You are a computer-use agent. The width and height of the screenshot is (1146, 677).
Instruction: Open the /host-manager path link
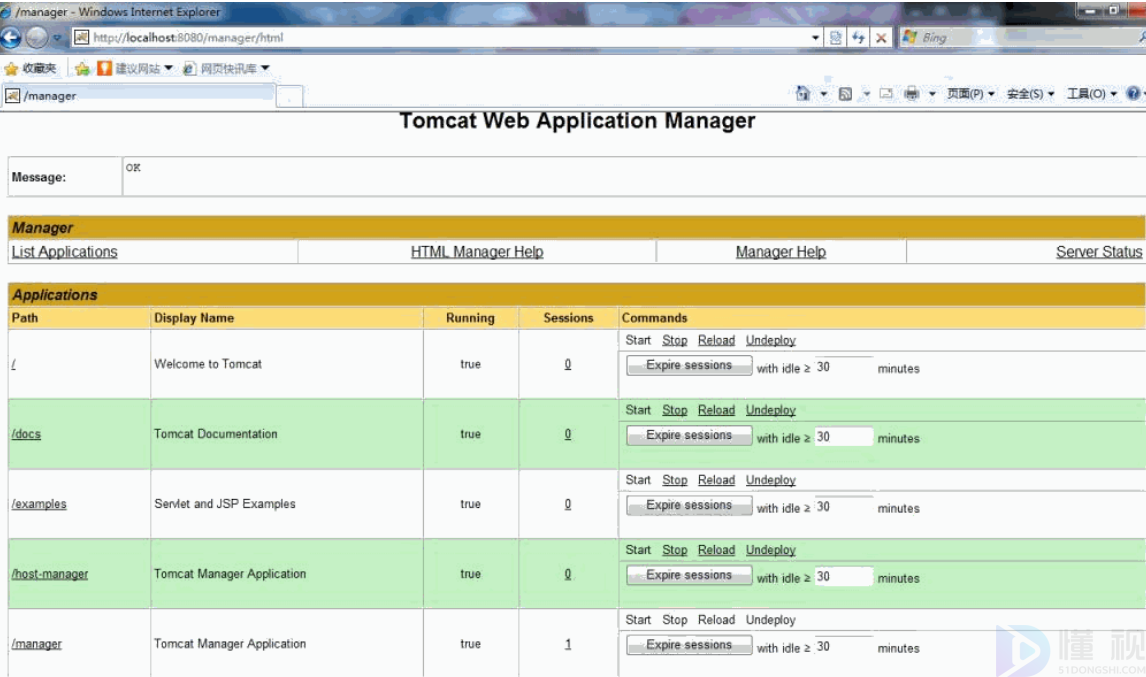(50, 574)
